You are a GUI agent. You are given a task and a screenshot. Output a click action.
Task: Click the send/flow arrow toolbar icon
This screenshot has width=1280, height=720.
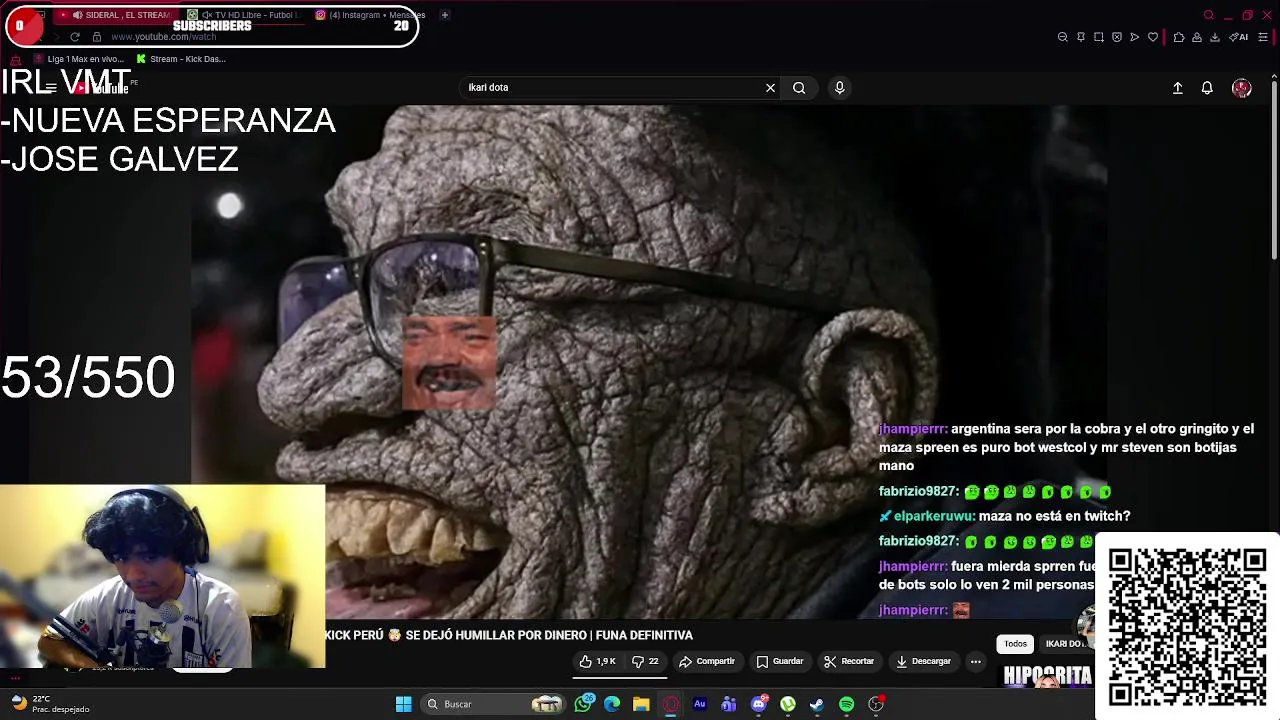click(1135, 37)
